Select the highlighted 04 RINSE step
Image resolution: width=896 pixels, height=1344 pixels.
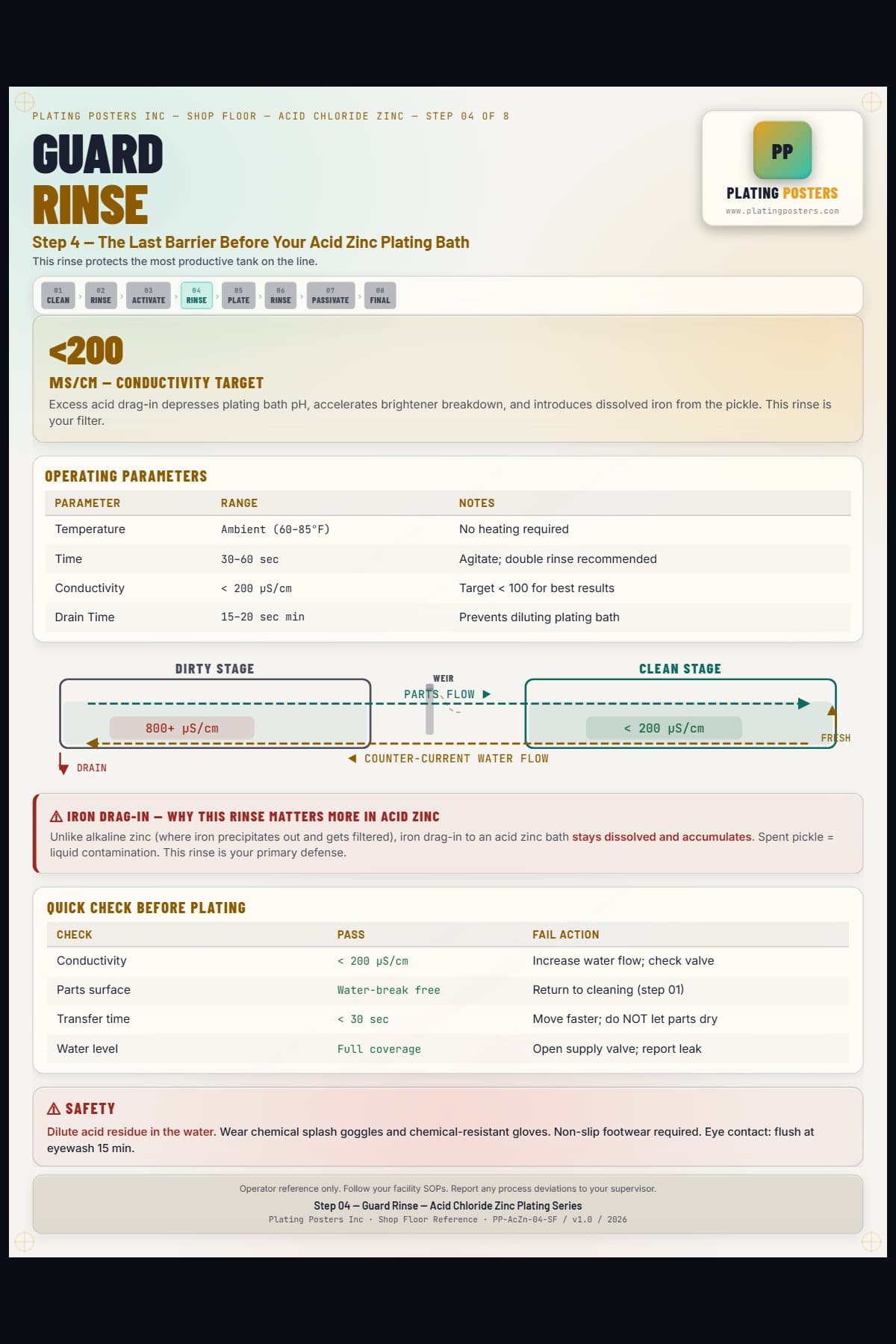pos(196,295)
